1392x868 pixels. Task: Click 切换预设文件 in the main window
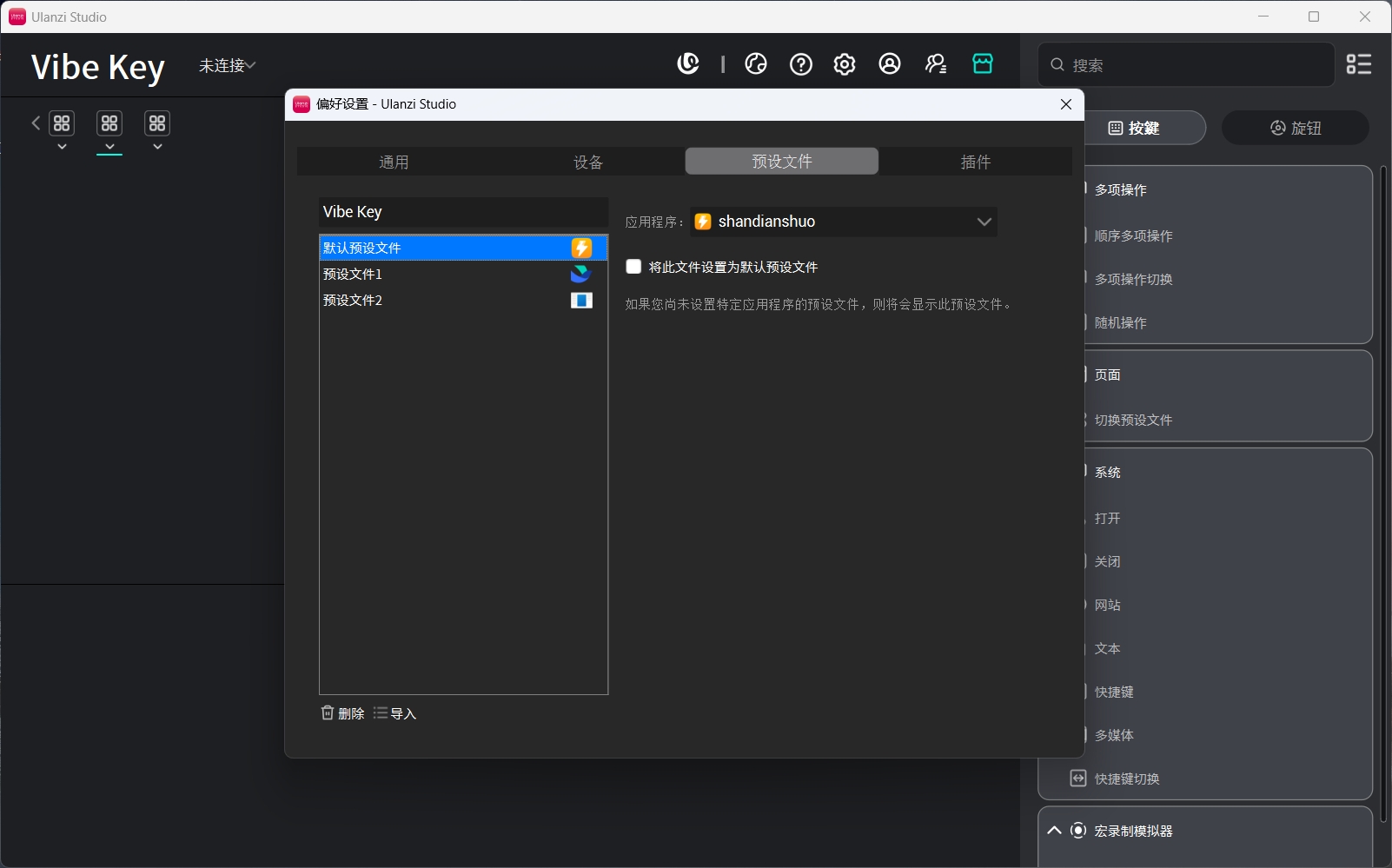pos(1134,420)
